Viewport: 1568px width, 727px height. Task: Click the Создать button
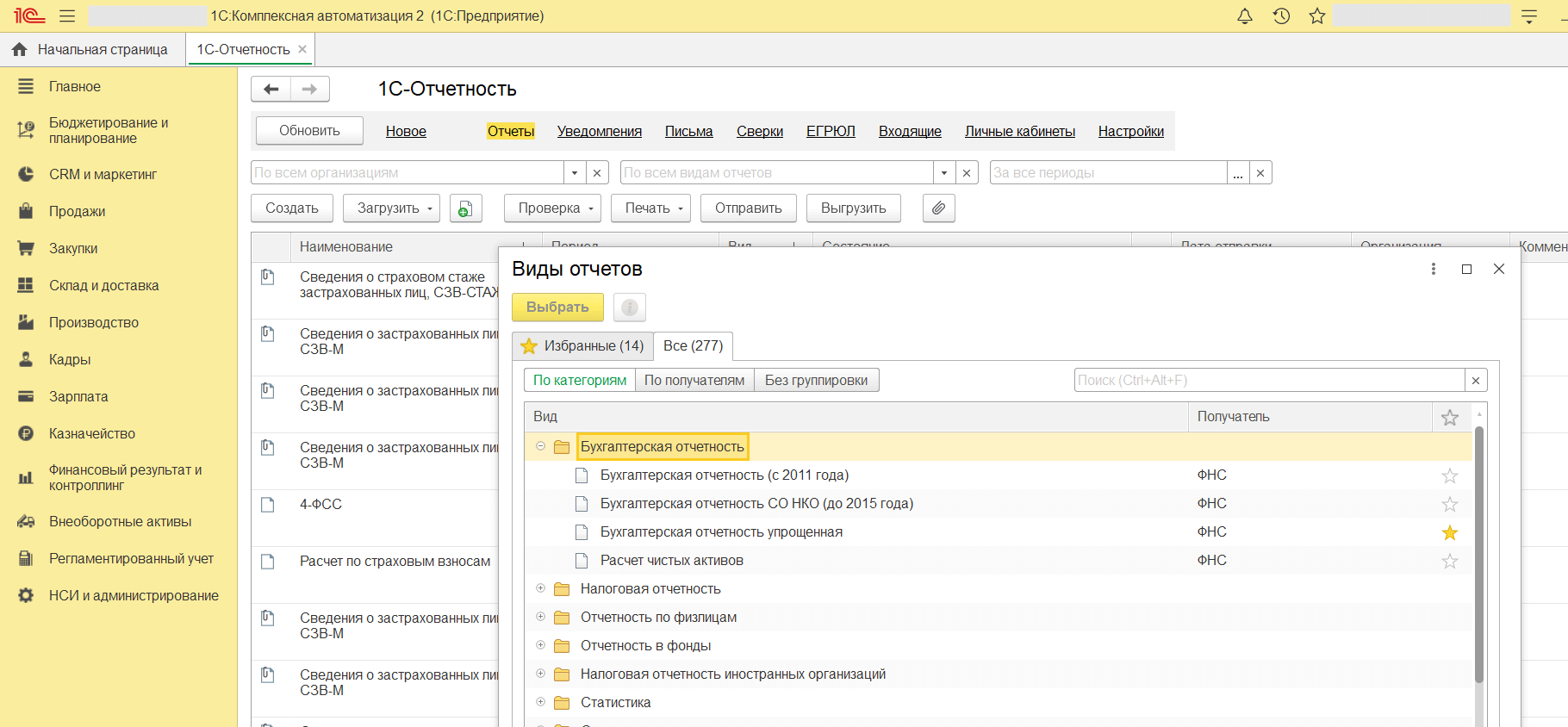tap(292, 208)
